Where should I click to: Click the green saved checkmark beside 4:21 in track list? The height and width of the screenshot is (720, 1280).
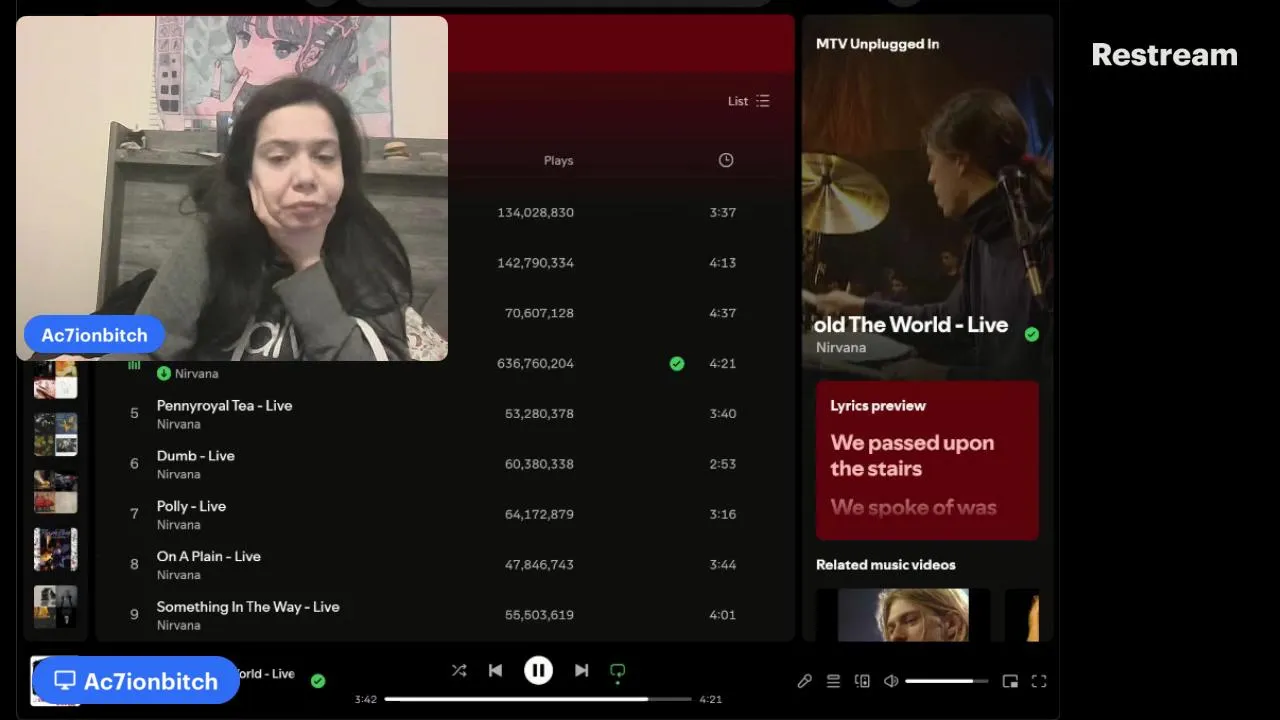[x=677, y=364]
